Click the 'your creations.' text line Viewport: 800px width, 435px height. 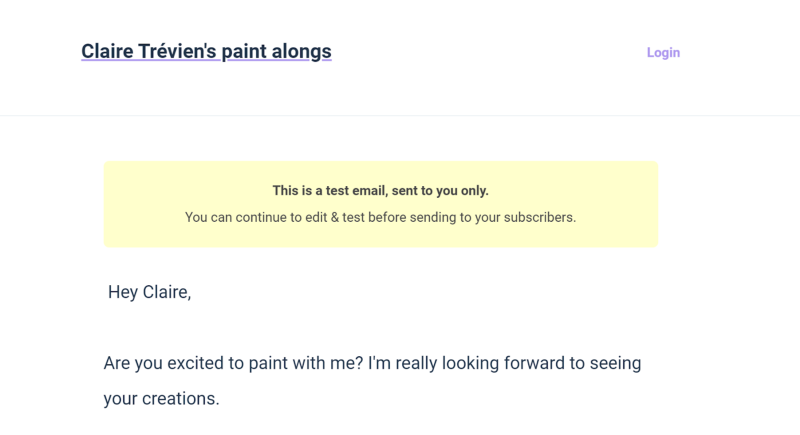[x=160, y=398]
